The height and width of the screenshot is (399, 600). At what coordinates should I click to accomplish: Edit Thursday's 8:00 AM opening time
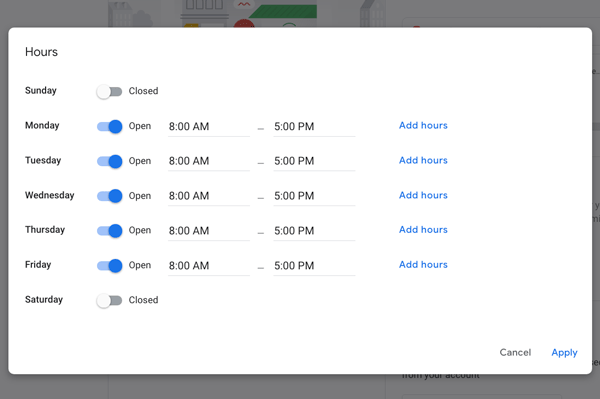209,231
